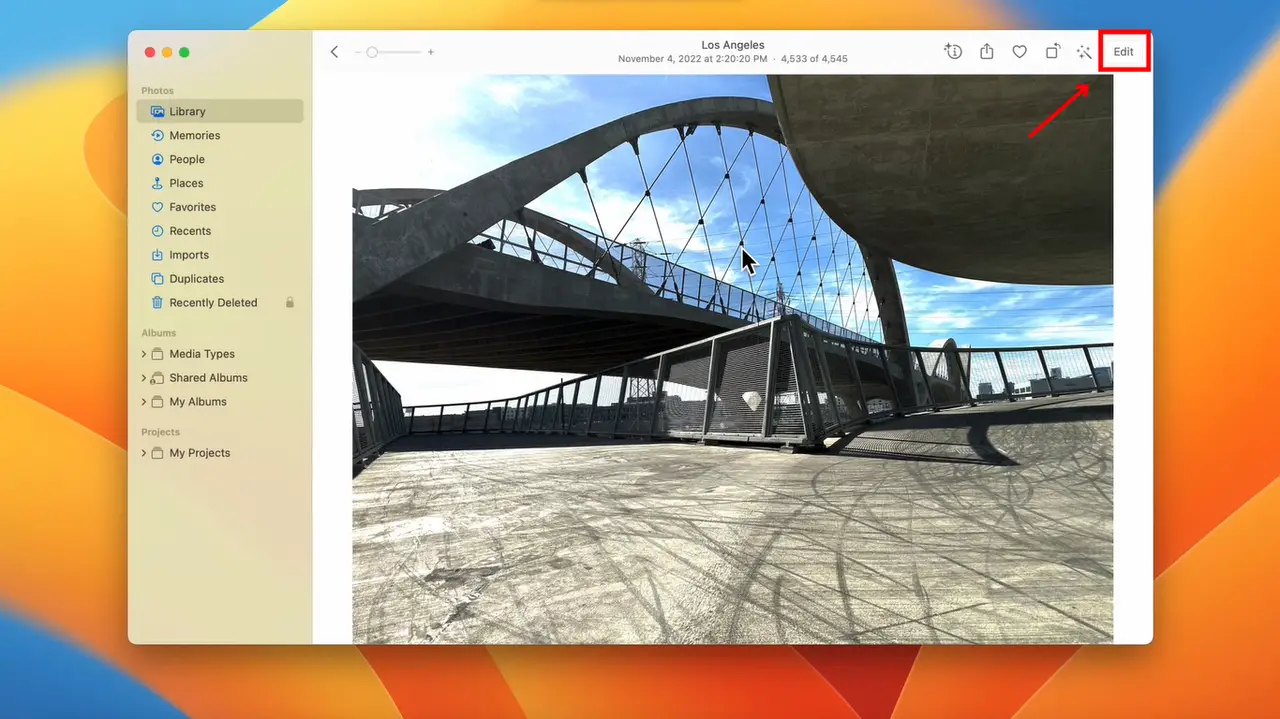Unlock the Recently Deleted album
This screenshot has height=719, width=1280.
coord(291,302)
